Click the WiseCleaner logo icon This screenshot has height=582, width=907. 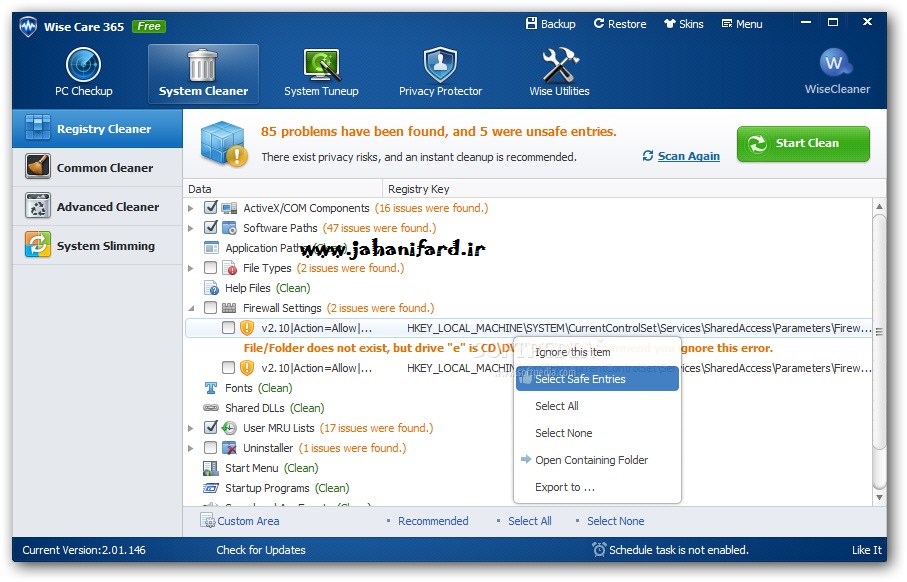coord(836,64)
